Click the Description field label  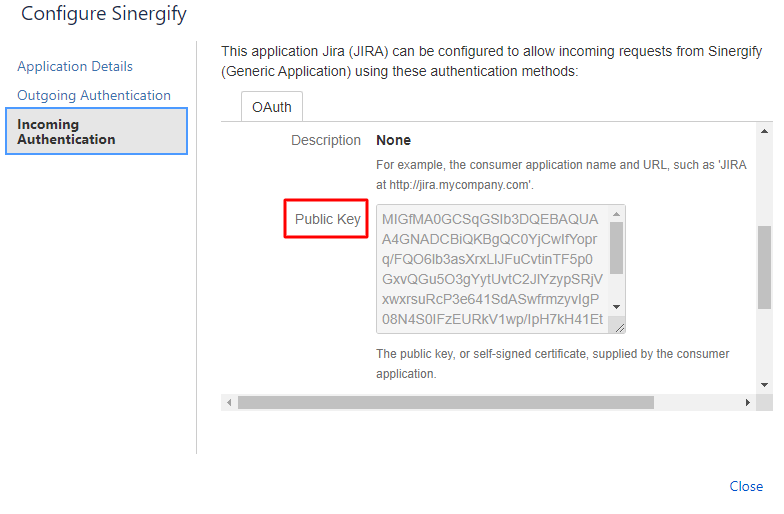pos(326,140)
